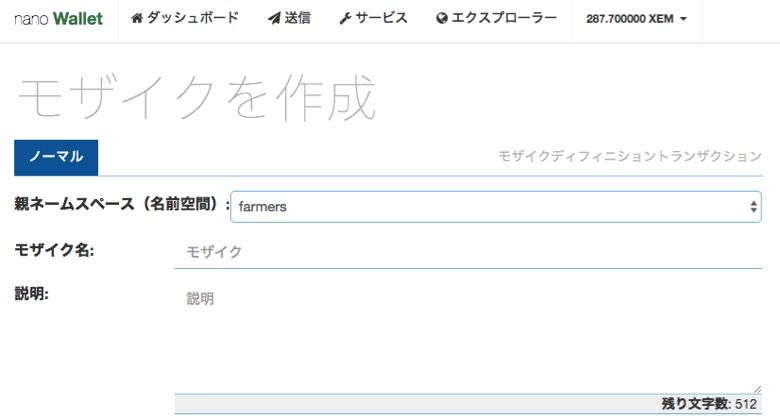Click the caret next to XEM balance

click(683, 20)
